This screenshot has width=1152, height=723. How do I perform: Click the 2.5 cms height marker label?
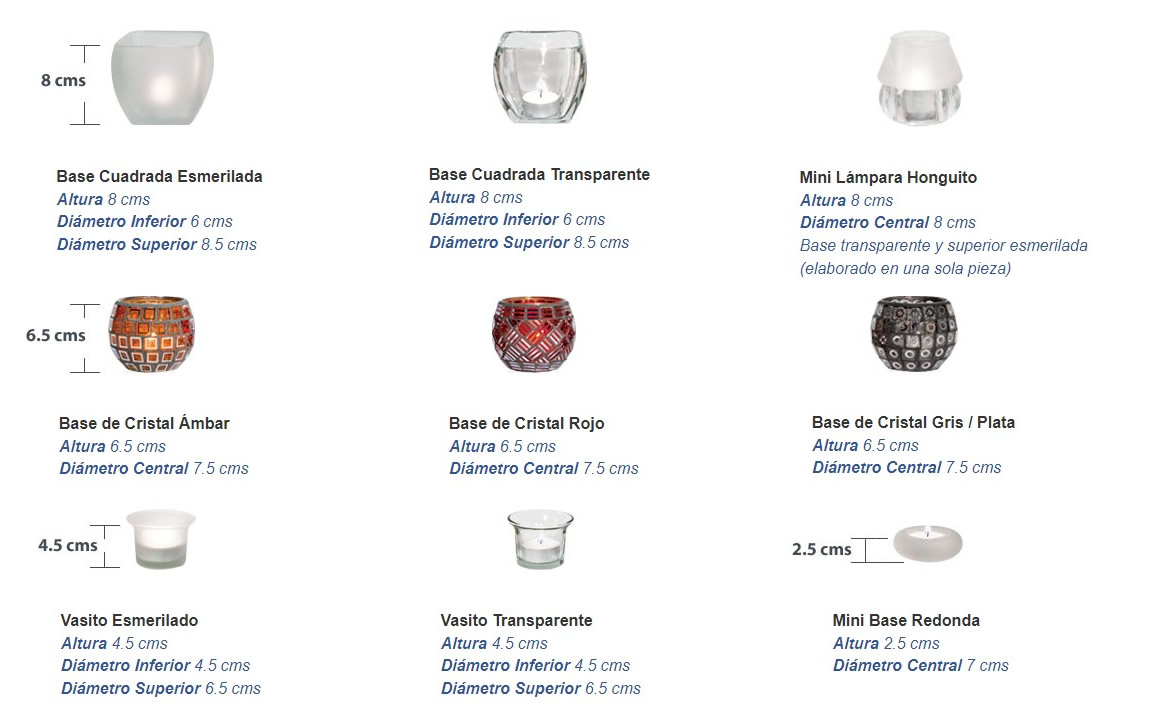tap(821, 549)
